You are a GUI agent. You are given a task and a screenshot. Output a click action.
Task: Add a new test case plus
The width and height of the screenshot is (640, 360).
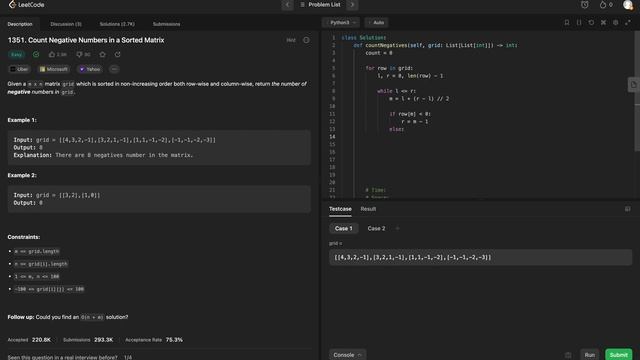click(398, 229)
